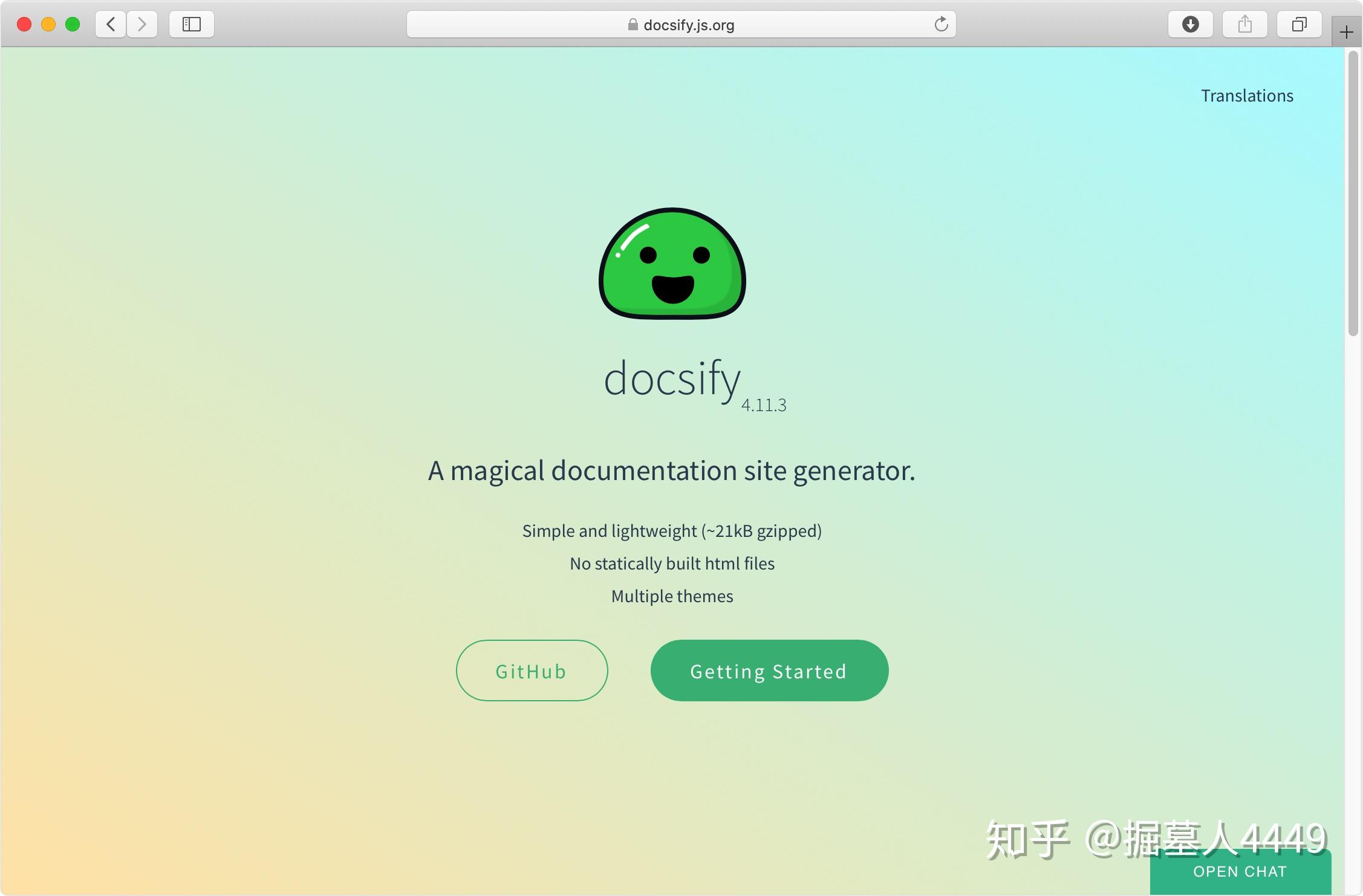Click the Share icon in the toolbar
The width and height of the screenshot is (1363, 896).
1244,24
